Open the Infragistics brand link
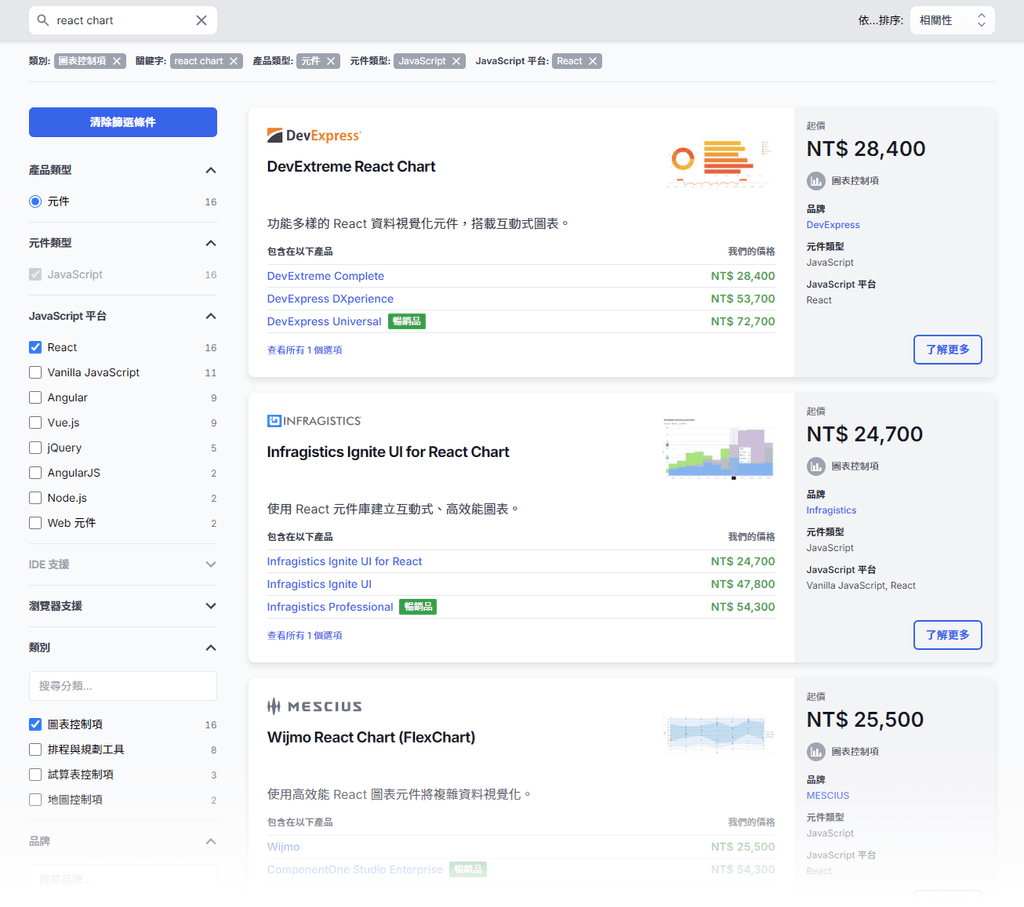Viewport: 1024px width, 907px height. (x=831, y=510)
